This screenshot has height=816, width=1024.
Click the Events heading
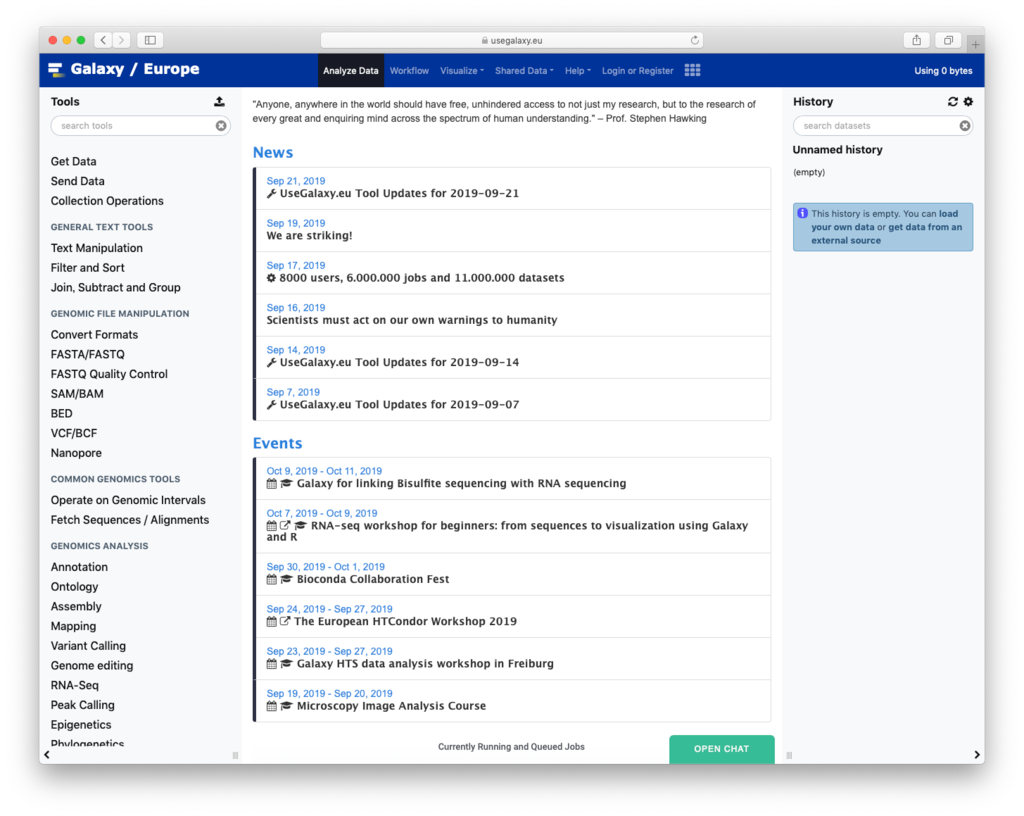(x=278, y=443)
